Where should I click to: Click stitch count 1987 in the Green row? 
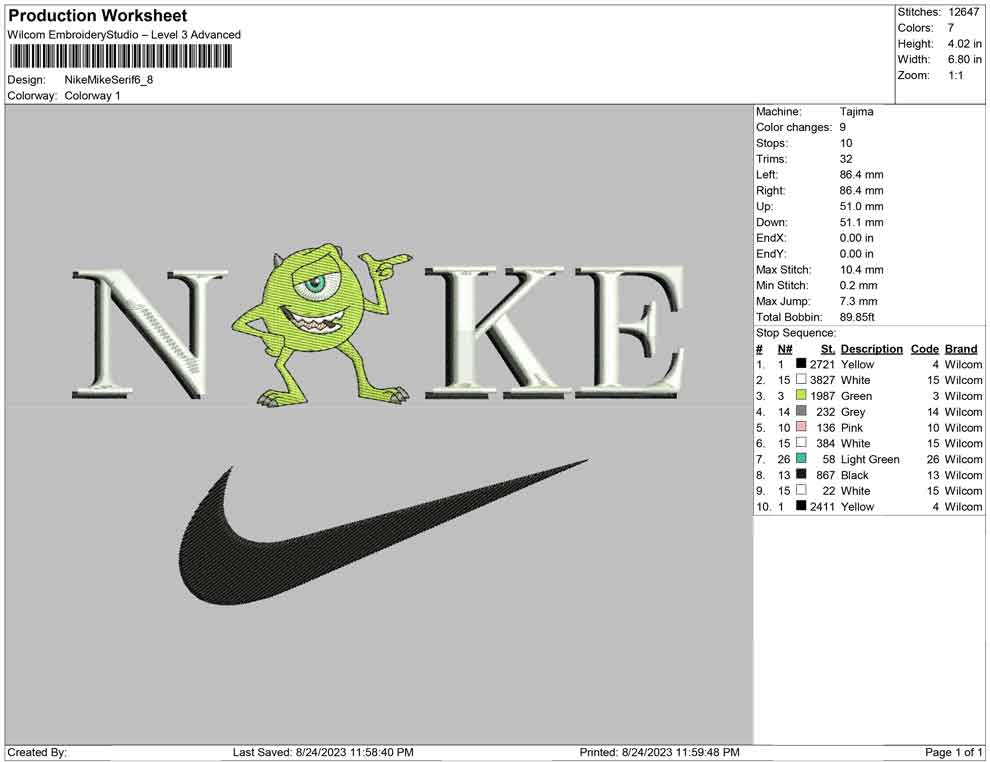pyautogui.click(x=823, y=396)
